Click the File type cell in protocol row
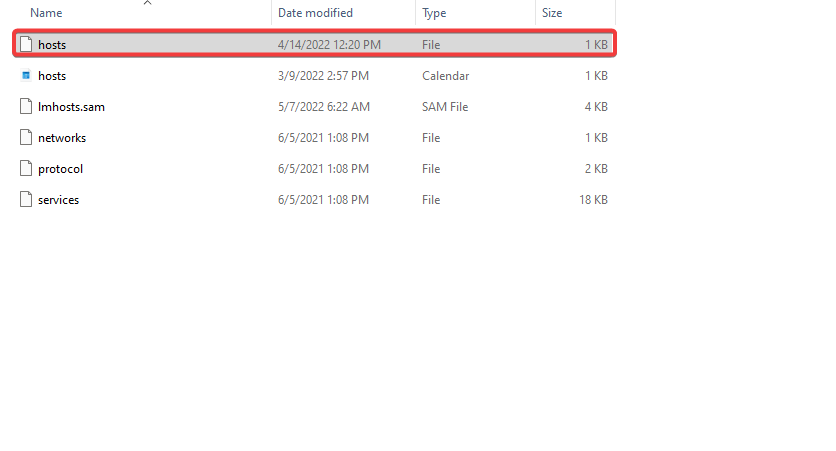Viewport: 836px width, 451px height. coord(431,168)
